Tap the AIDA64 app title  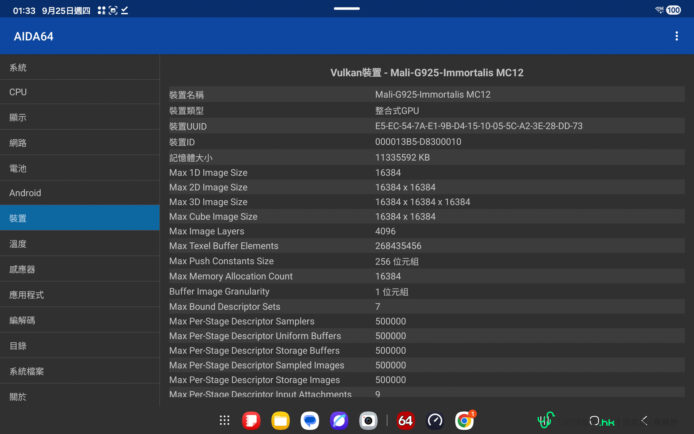click(34, 36)
